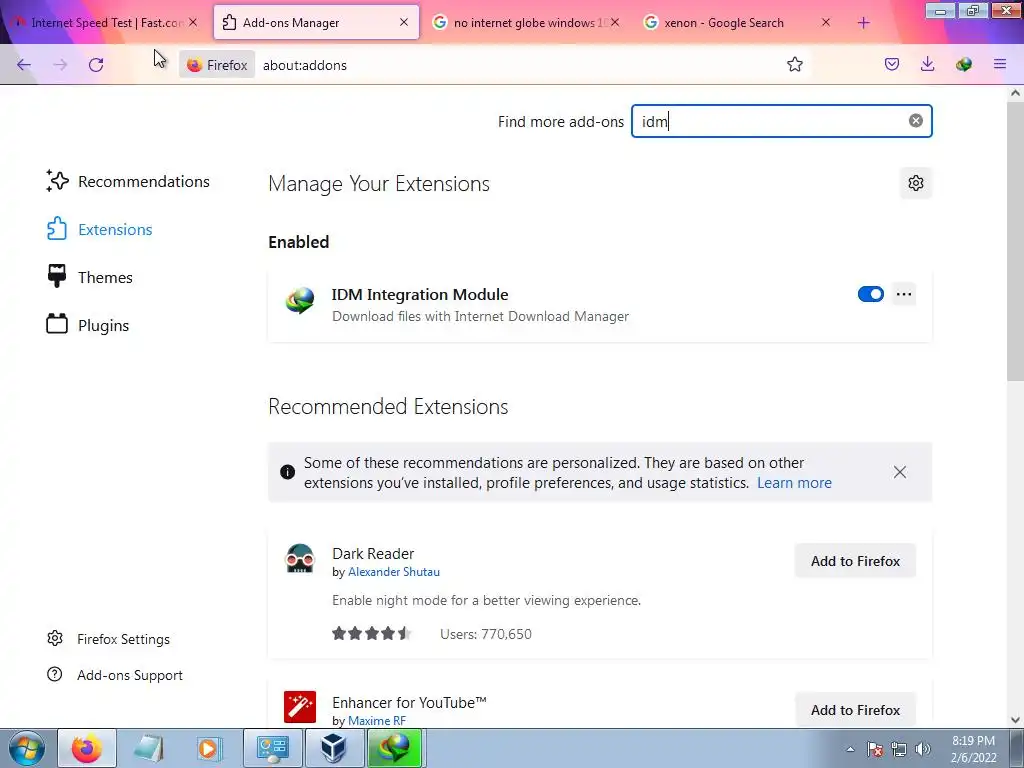
Task: Click the Dark Reader extension title
Action: [x=373, y=554]
